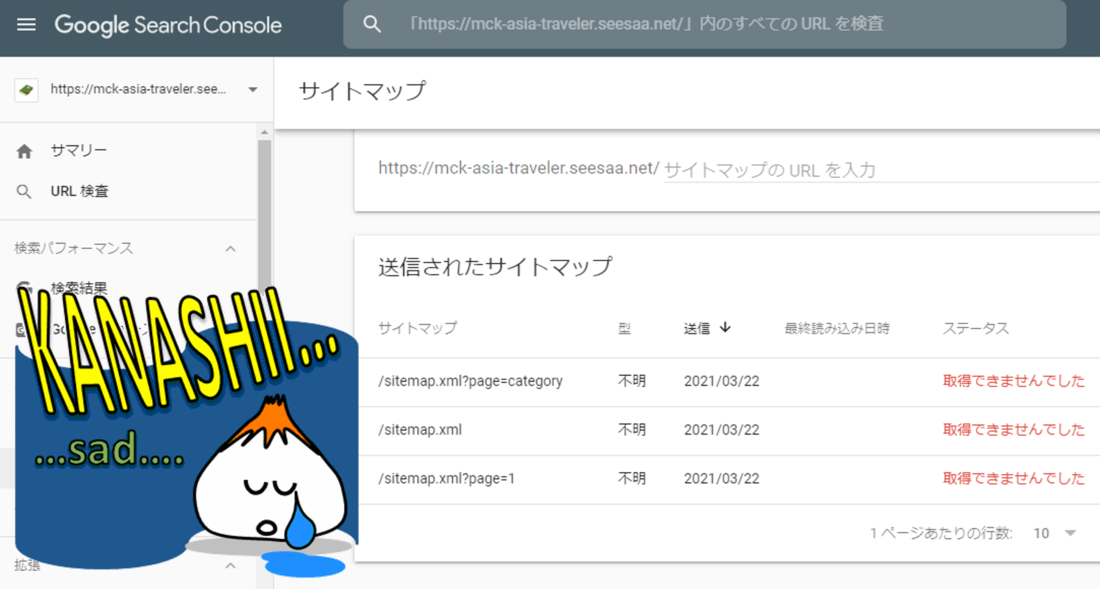This screenshot has width=1100, height=589.
Task: Click 2021/03/22 date in page=1 row
Action: (722, 479)
